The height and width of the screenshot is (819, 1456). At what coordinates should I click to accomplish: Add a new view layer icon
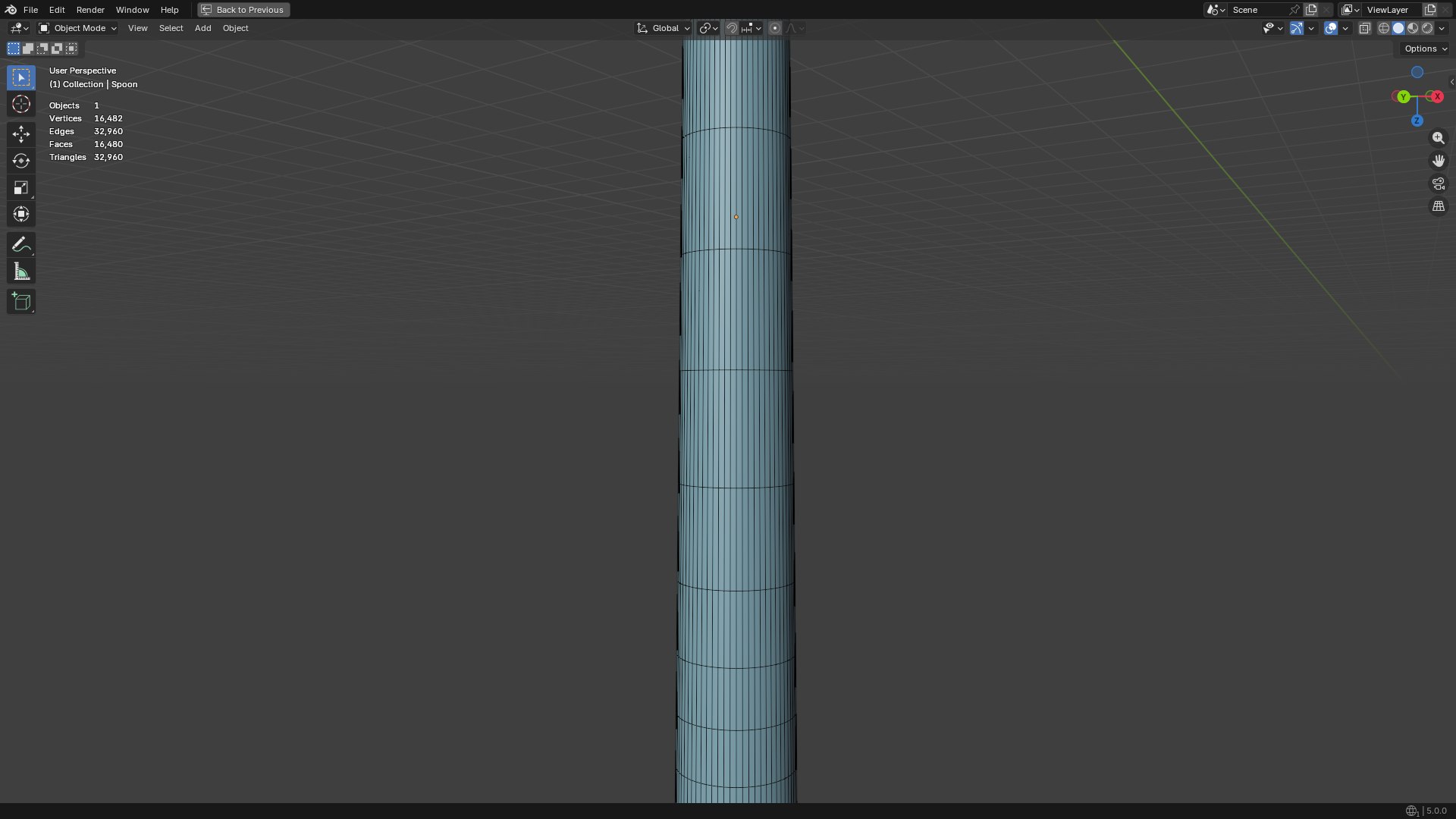pos(1430,10)
